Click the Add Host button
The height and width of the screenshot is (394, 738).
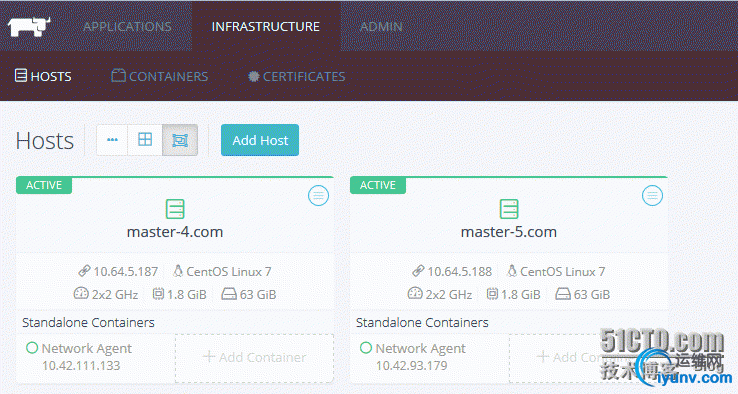coord(260,140)
